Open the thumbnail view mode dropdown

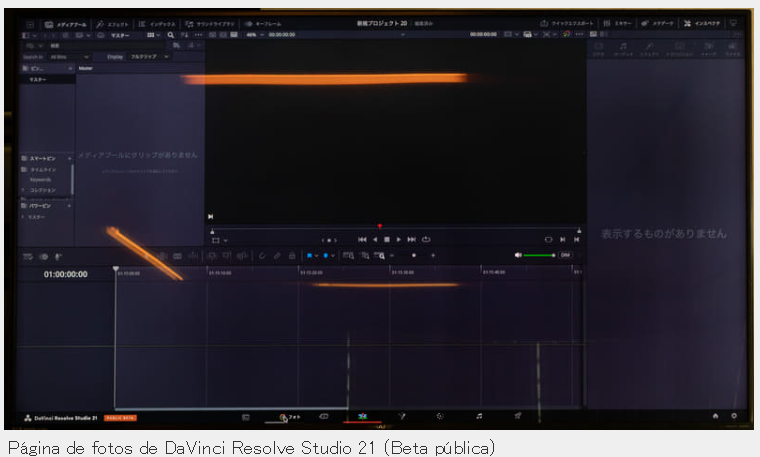pyautogui.click(x=153, y=35)
